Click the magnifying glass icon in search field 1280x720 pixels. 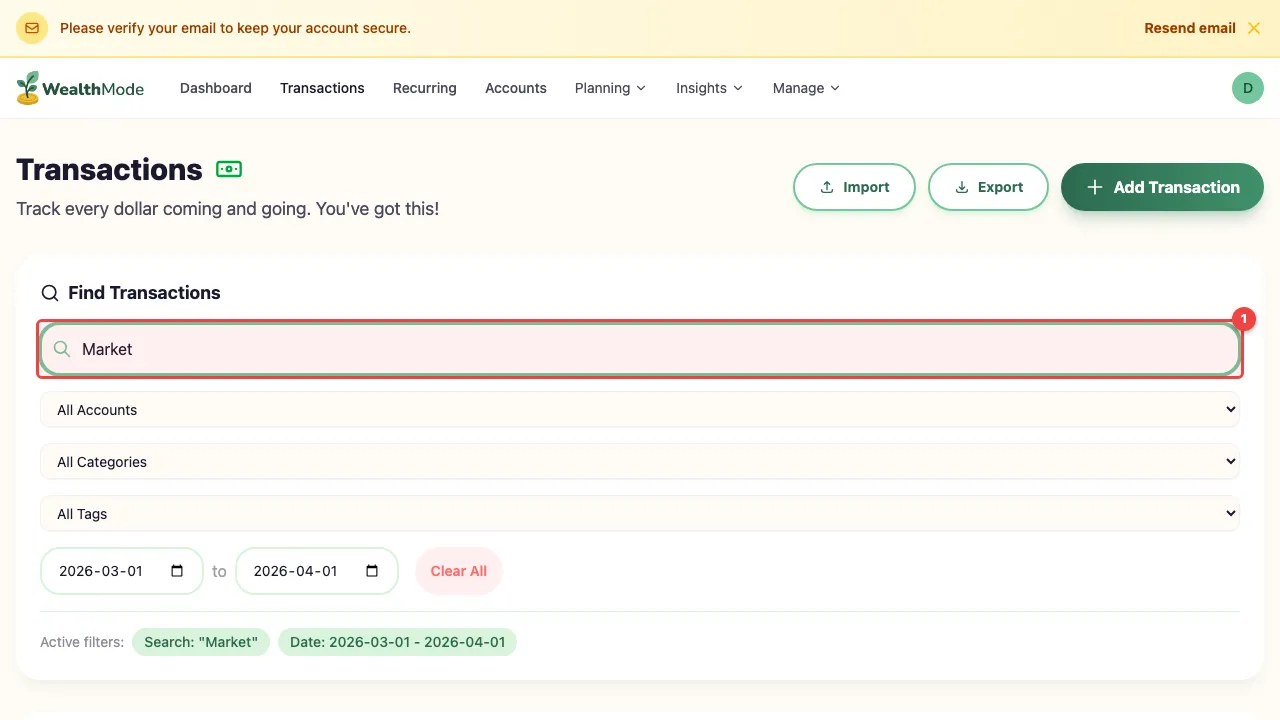click(x=61, y=349)
